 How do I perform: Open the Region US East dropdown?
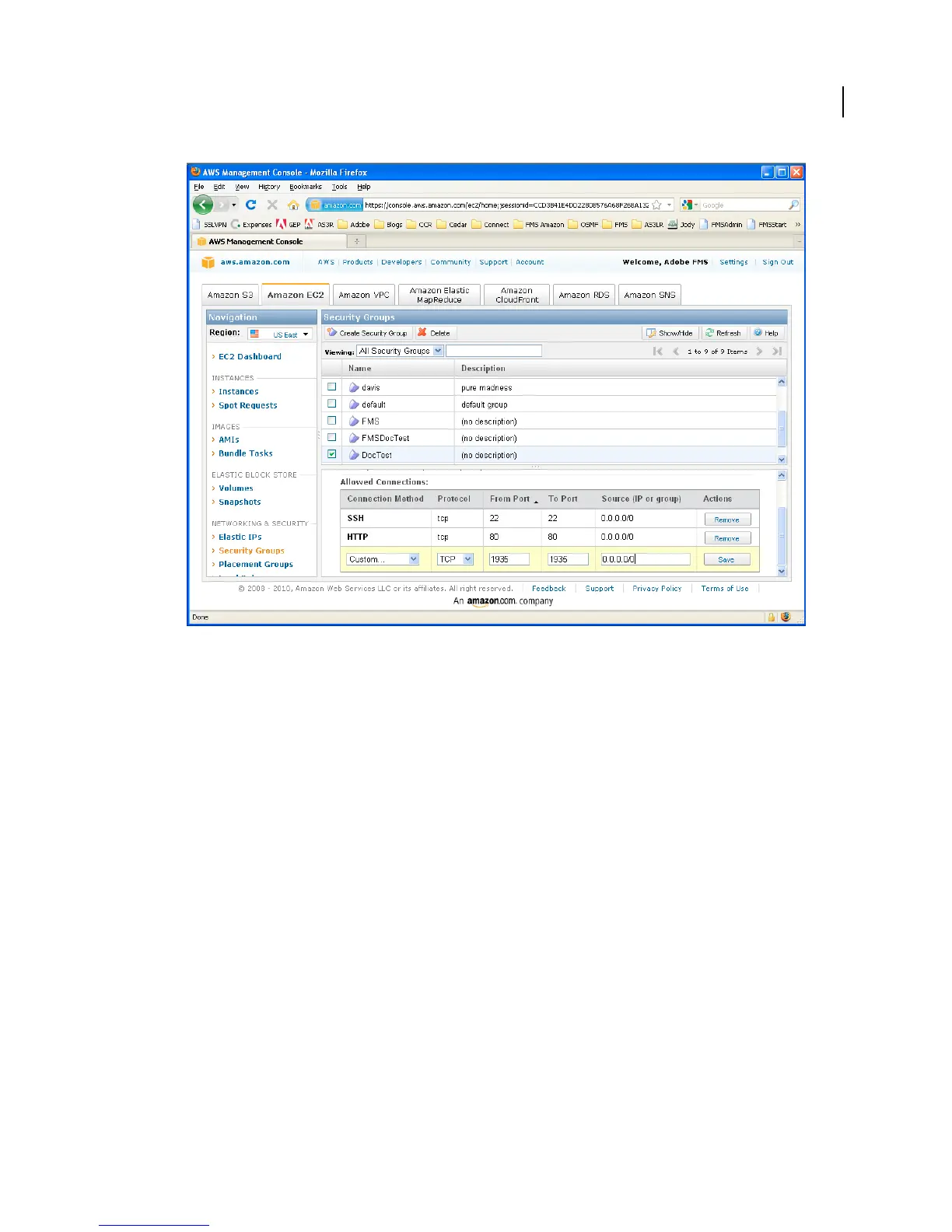click(280, 334)
